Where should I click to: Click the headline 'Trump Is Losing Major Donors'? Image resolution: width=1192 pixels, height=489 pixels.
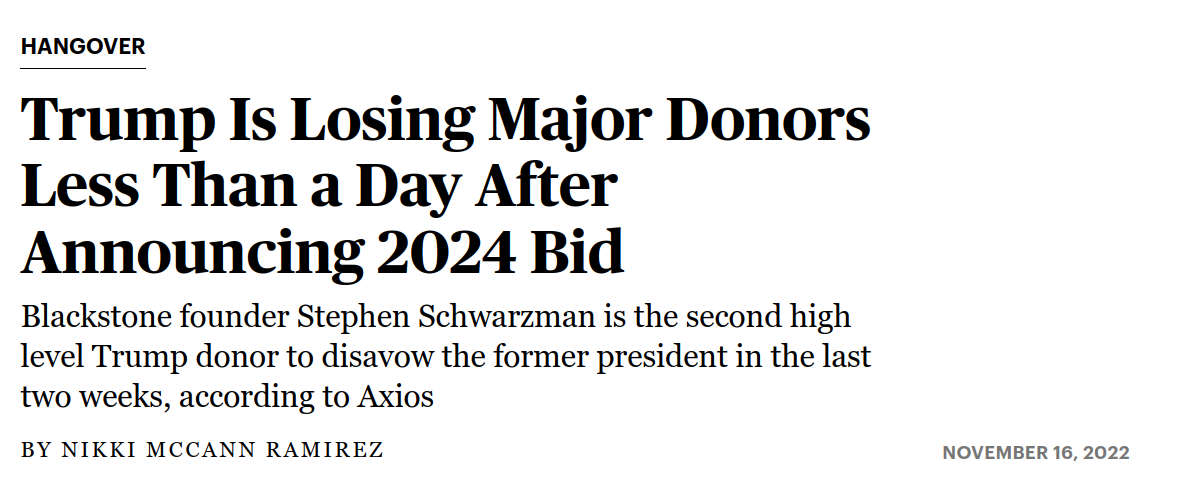tap(445, 122)
